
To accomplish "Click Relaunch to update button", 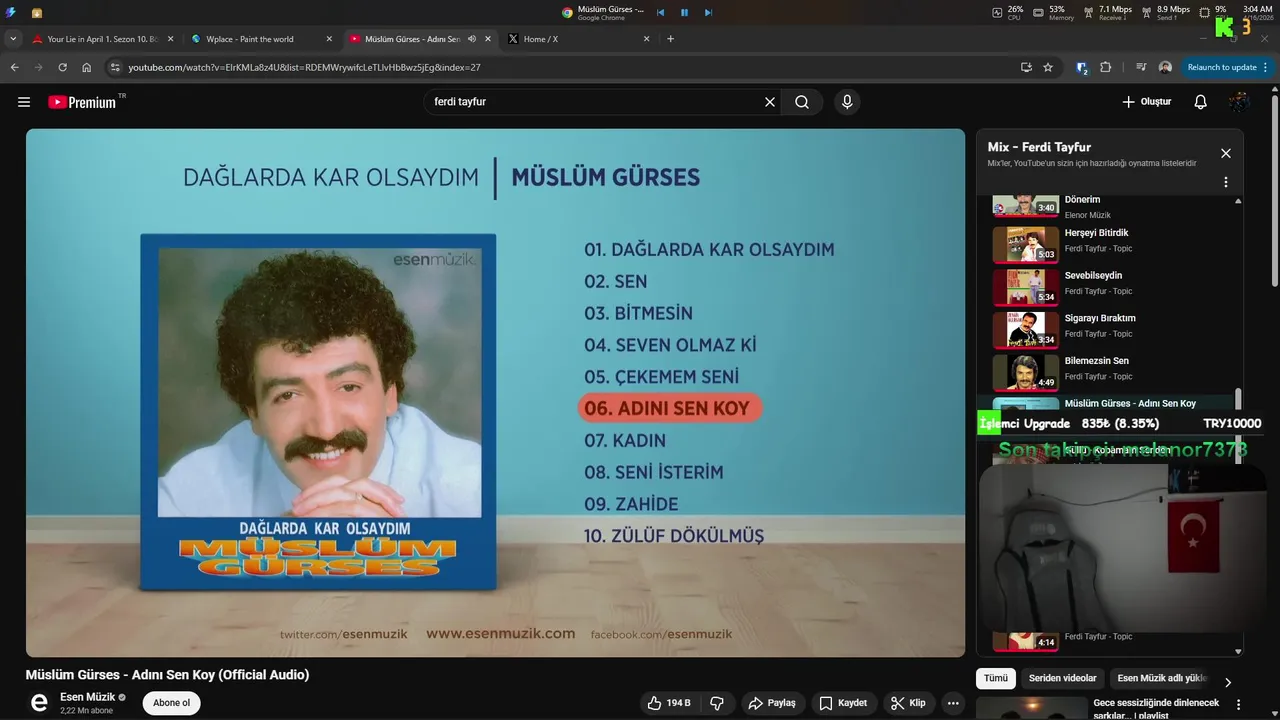I will (x=1227, y=67).
